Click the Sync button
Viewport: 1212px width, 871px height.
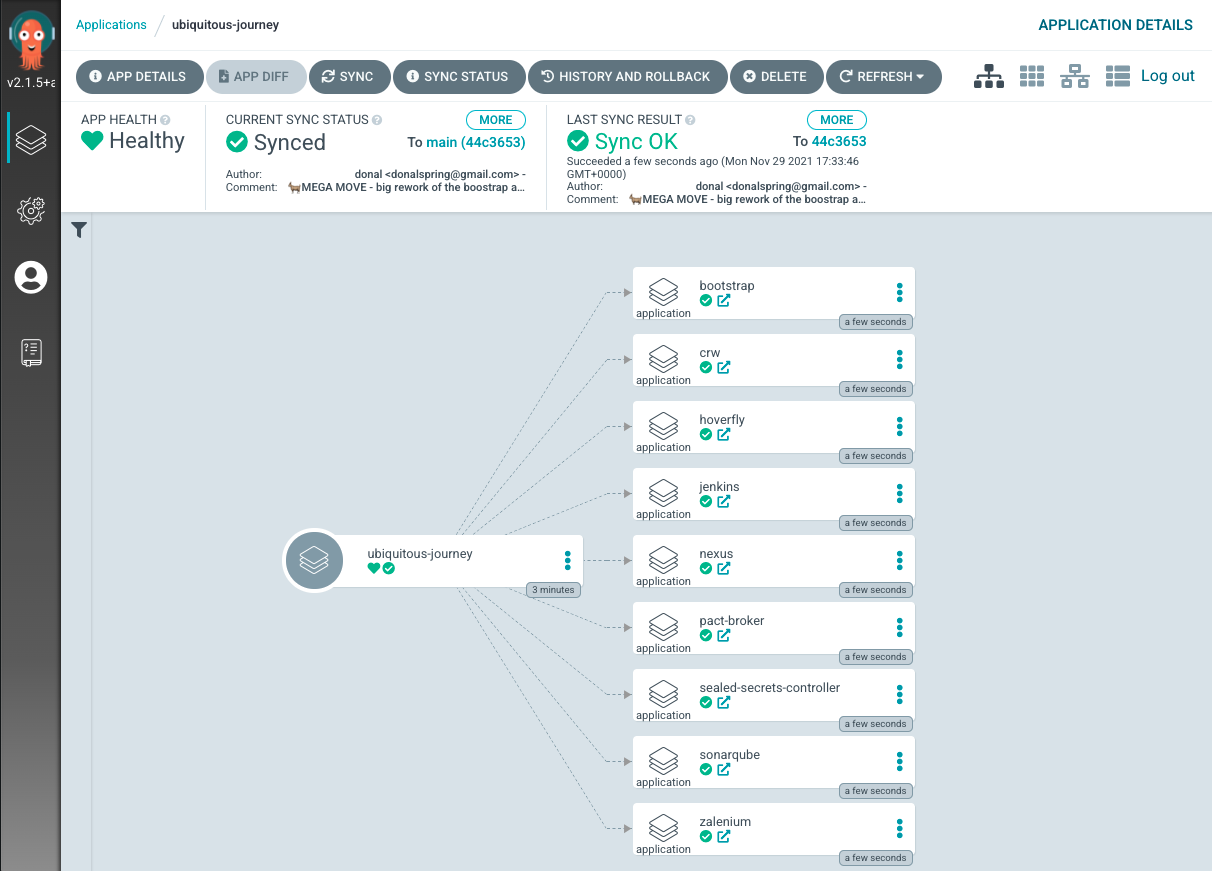click(x=348, y=76)
